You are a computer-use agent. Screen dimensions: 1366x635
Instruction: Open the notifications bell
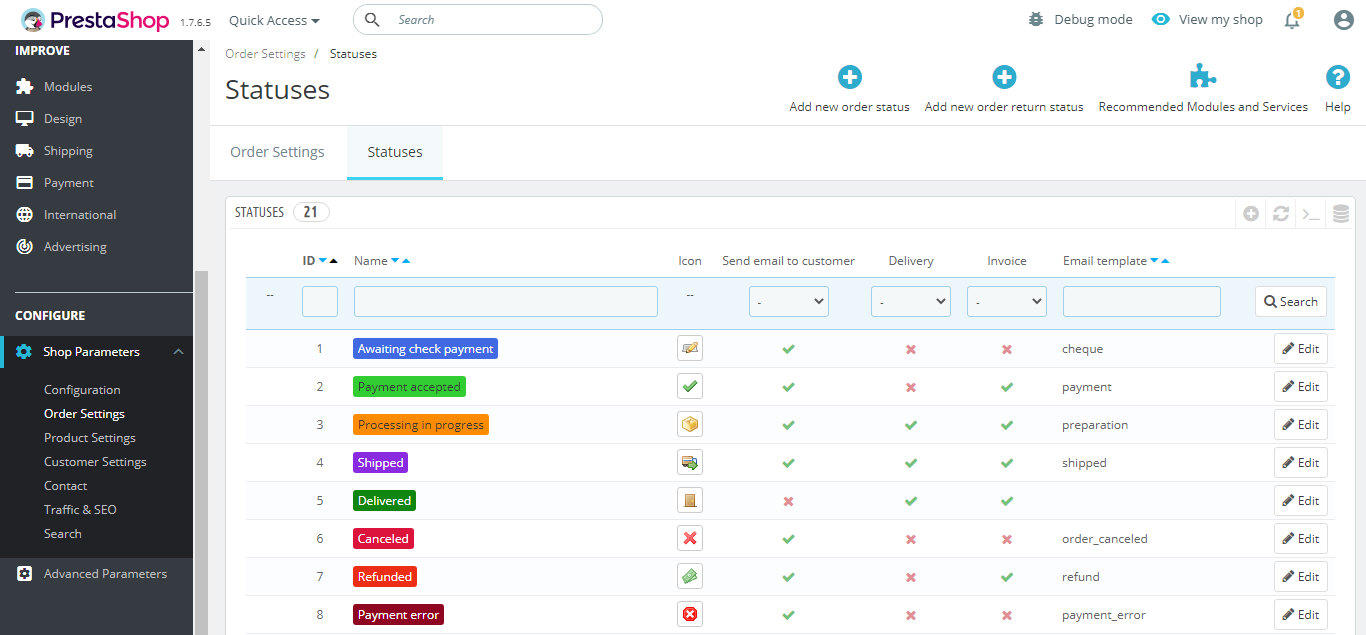tap(1292, 20)
